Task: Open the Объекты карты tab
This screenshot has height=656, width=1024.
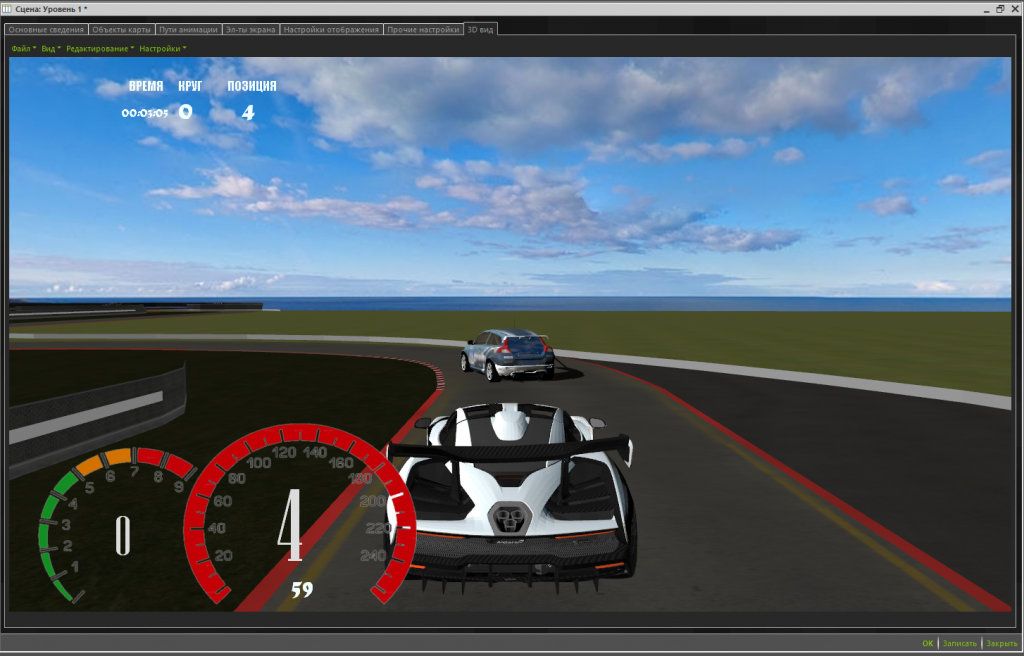Action: [122, 29]
